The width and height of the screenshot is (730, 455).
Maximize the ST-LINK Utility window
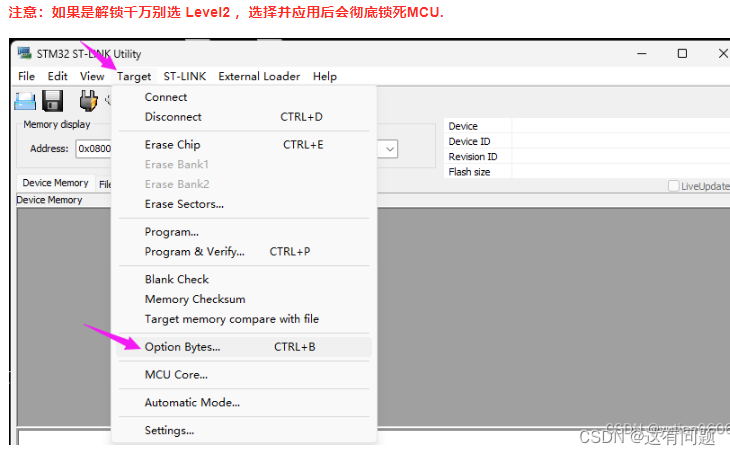coord(682,54)
